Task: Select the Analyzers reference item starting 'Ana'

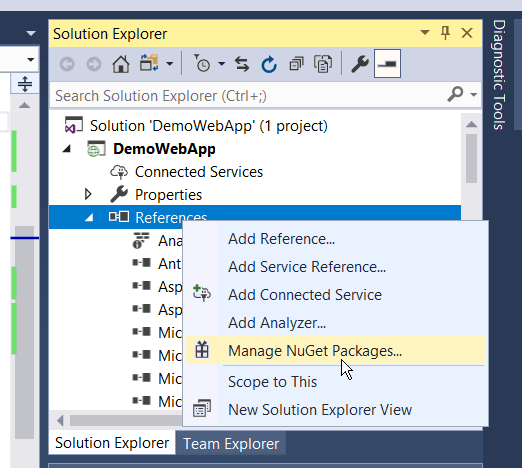Action: point(170,241)
